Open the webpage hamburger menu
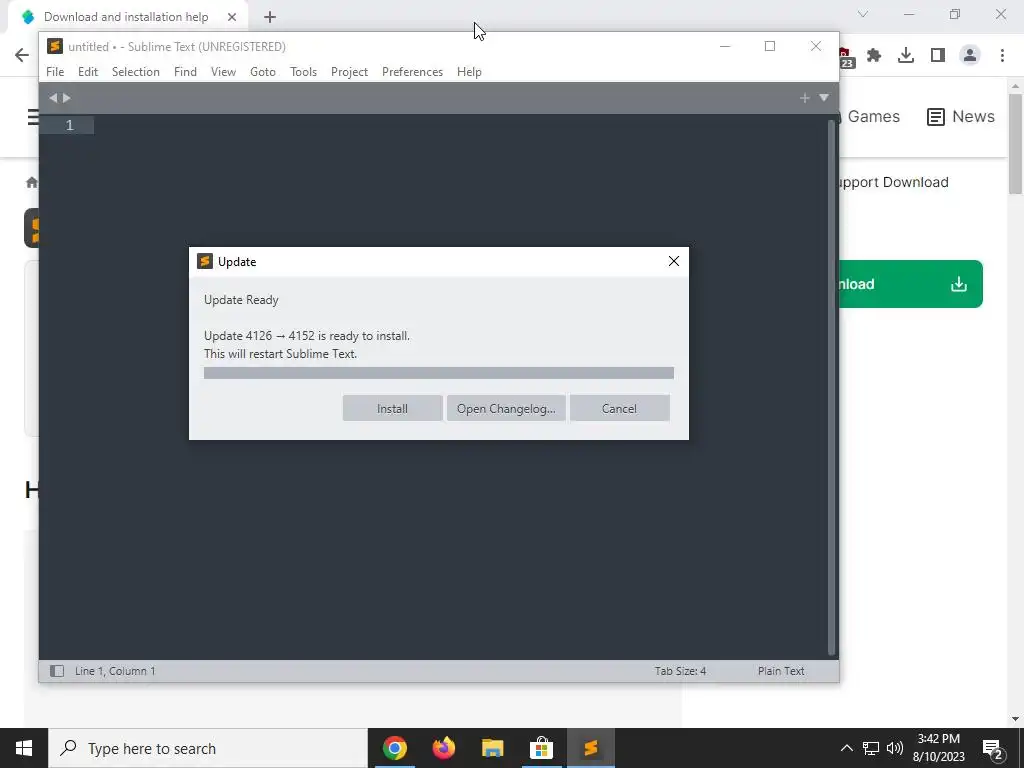The height and width of the screenshot is (768, 1024). pyautogui.click(x=33, y=117)
